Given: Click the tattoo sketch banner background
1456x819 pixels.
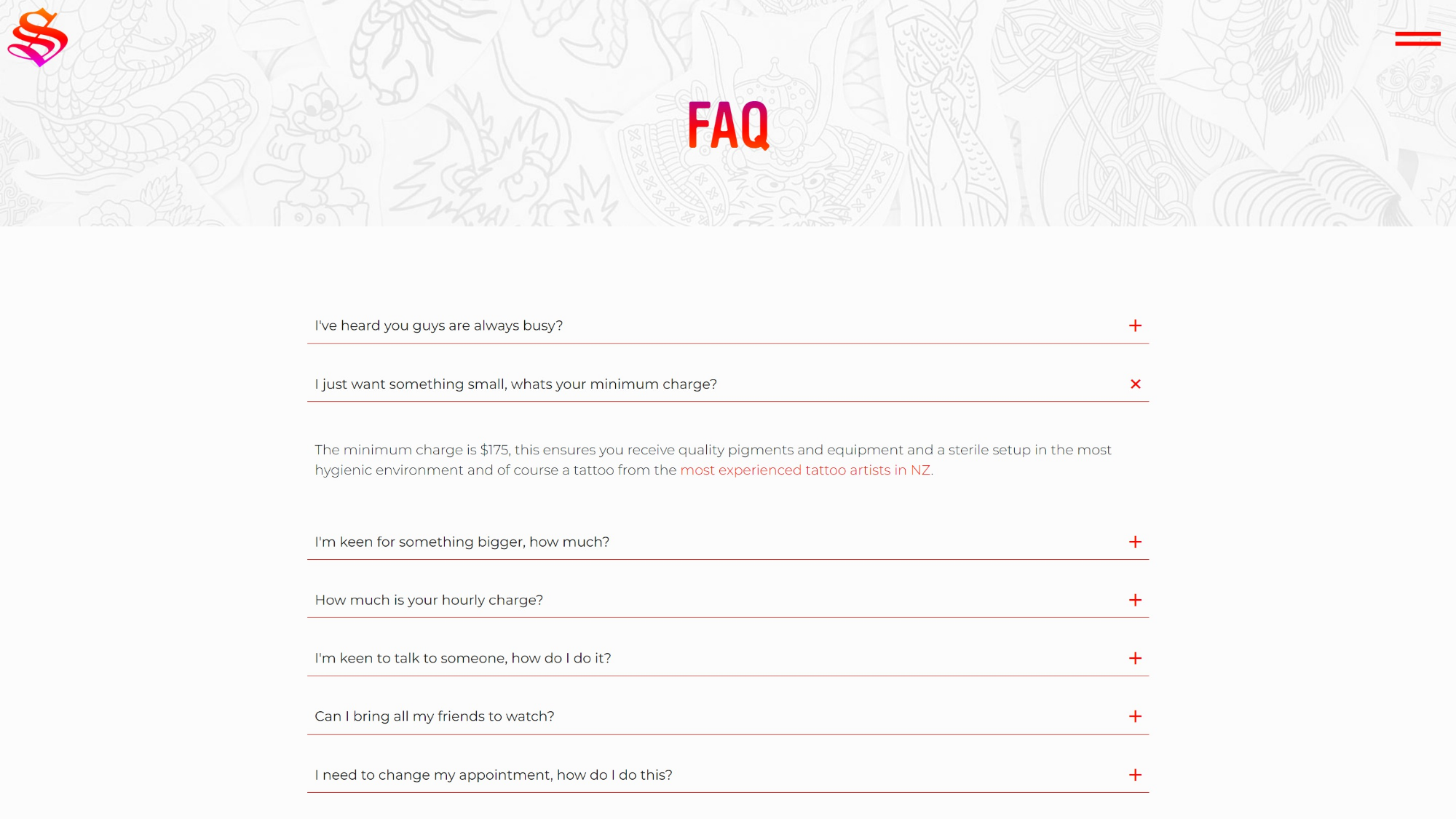Looking at the screenshot, I should pyautogui.click(x=728, y=113).
